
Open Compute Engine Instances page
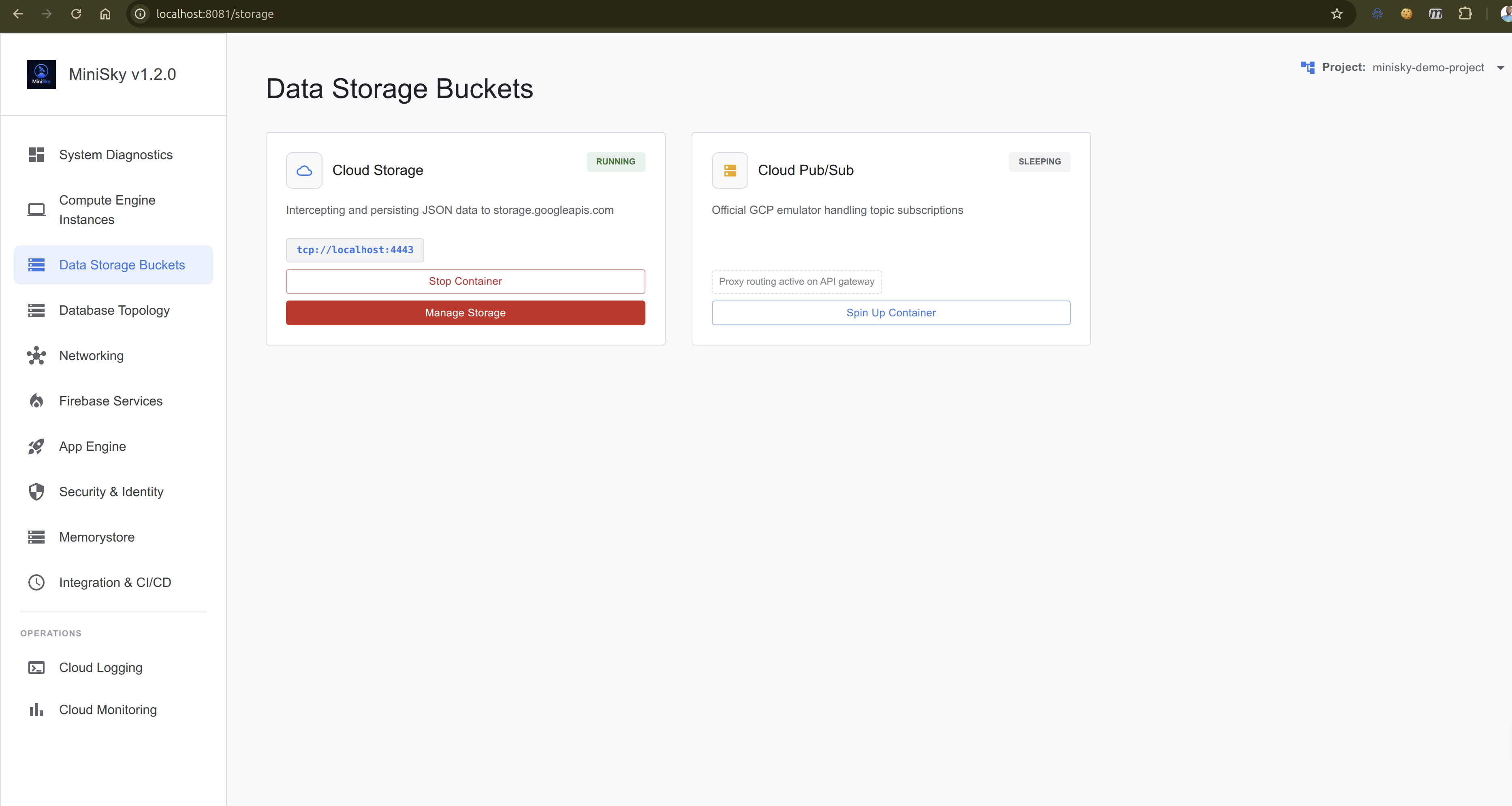tap(113, 210)
